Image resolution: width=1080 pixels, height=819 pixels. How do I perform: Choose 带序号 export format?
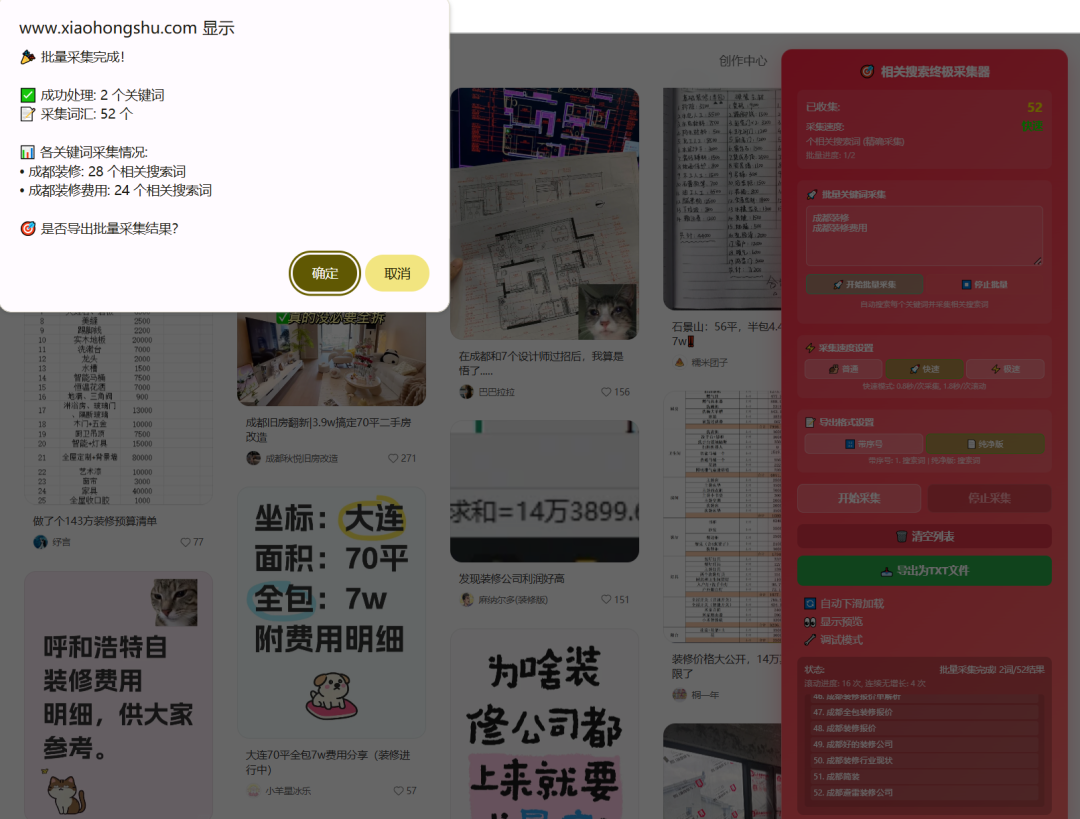pos(864,444)
